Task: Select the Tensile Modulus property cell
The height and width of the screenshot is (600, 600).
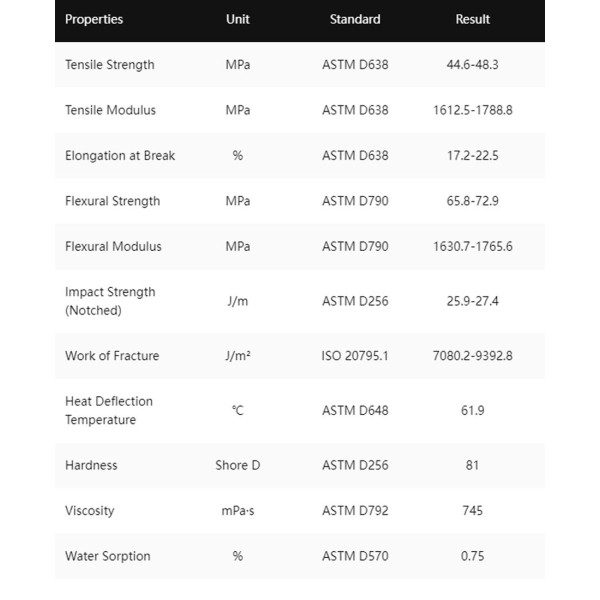Action: pos(110,110)
